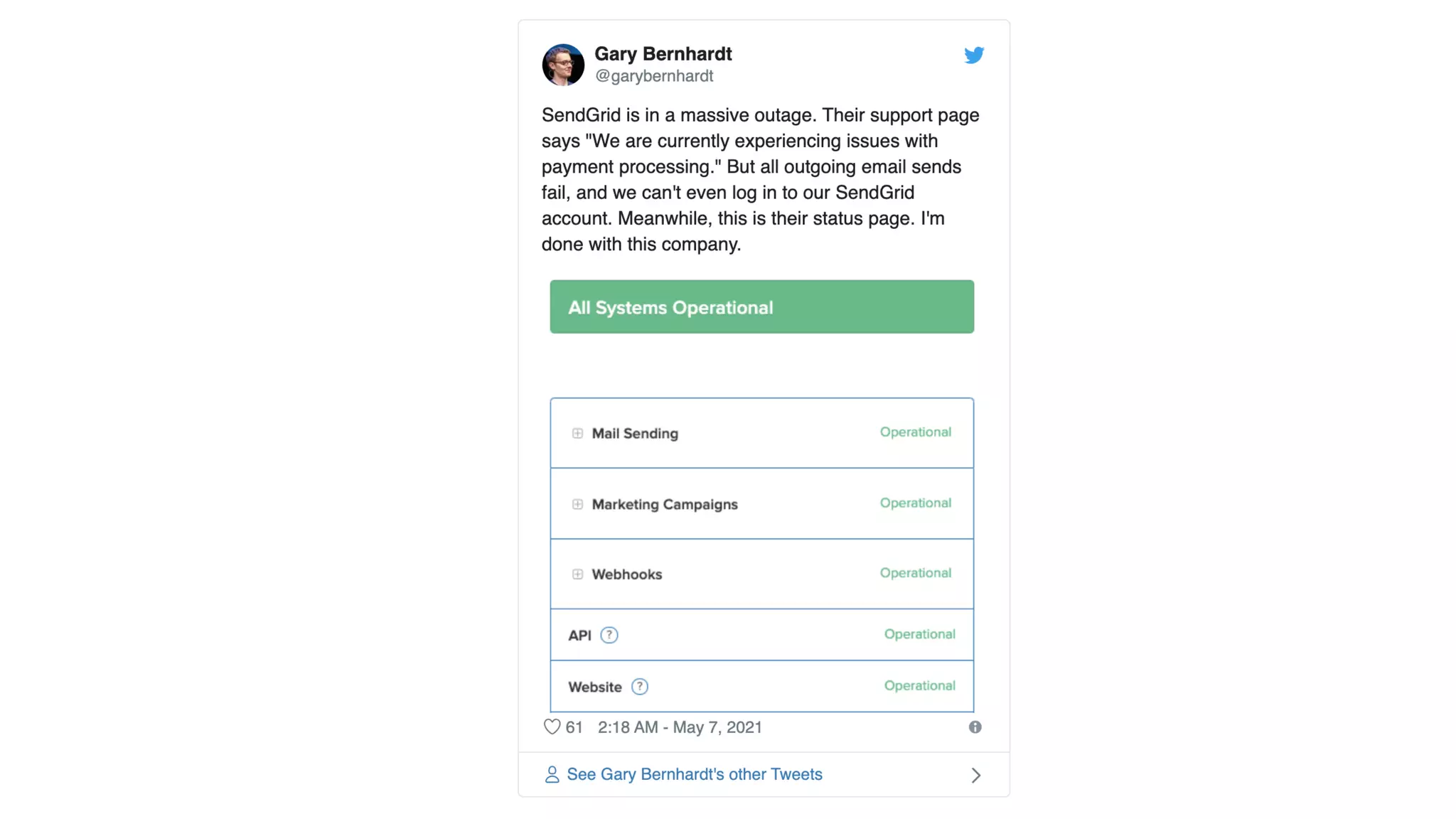The height and width of the screenshot is (819, 1456).
Task: Expand the Marketing Campaigns component
Action: click(577, 504)
